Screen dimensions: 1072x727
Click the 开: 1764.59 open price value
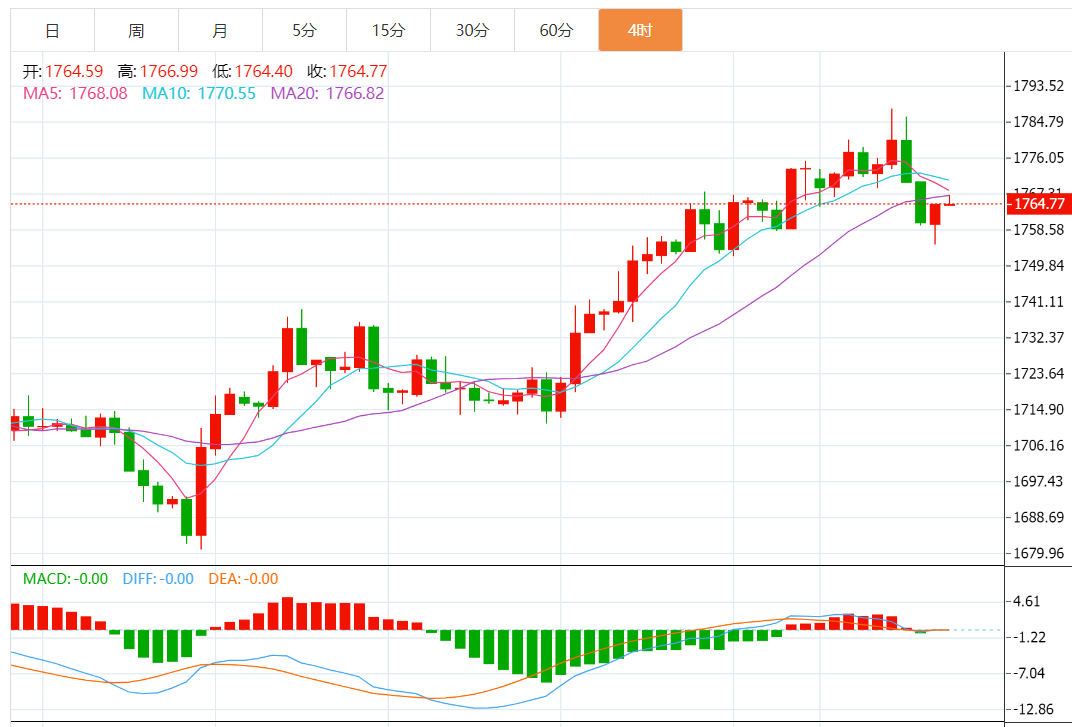click(63, 71)
